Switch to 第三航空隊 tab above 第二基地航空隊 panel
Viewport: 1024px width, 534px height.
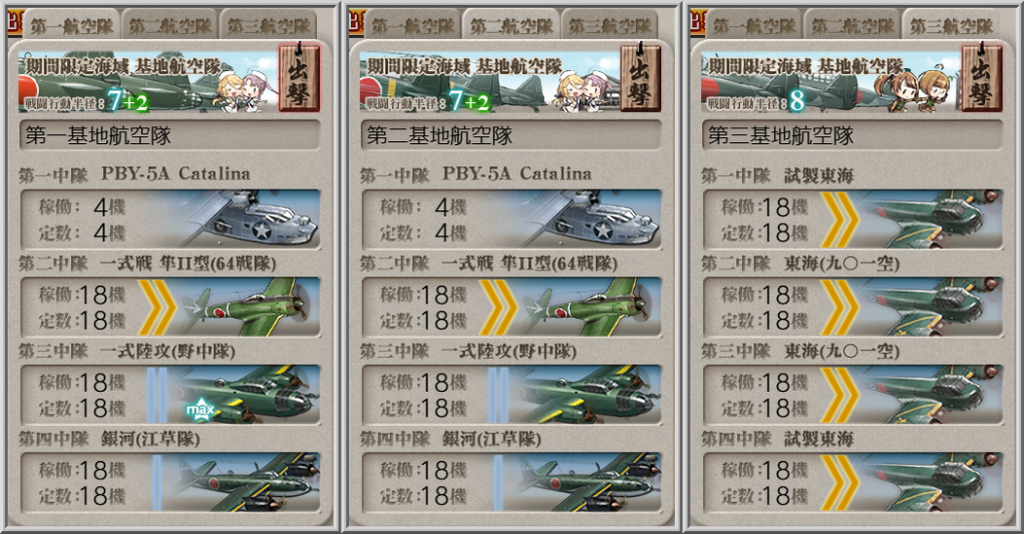tap(610, 25)
